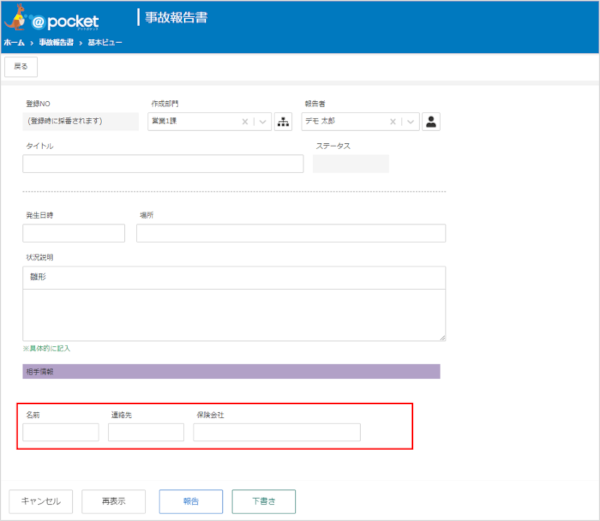Clear the 報告者 selection with X
This screenshot has width=600, height=521.
(393, 122)
